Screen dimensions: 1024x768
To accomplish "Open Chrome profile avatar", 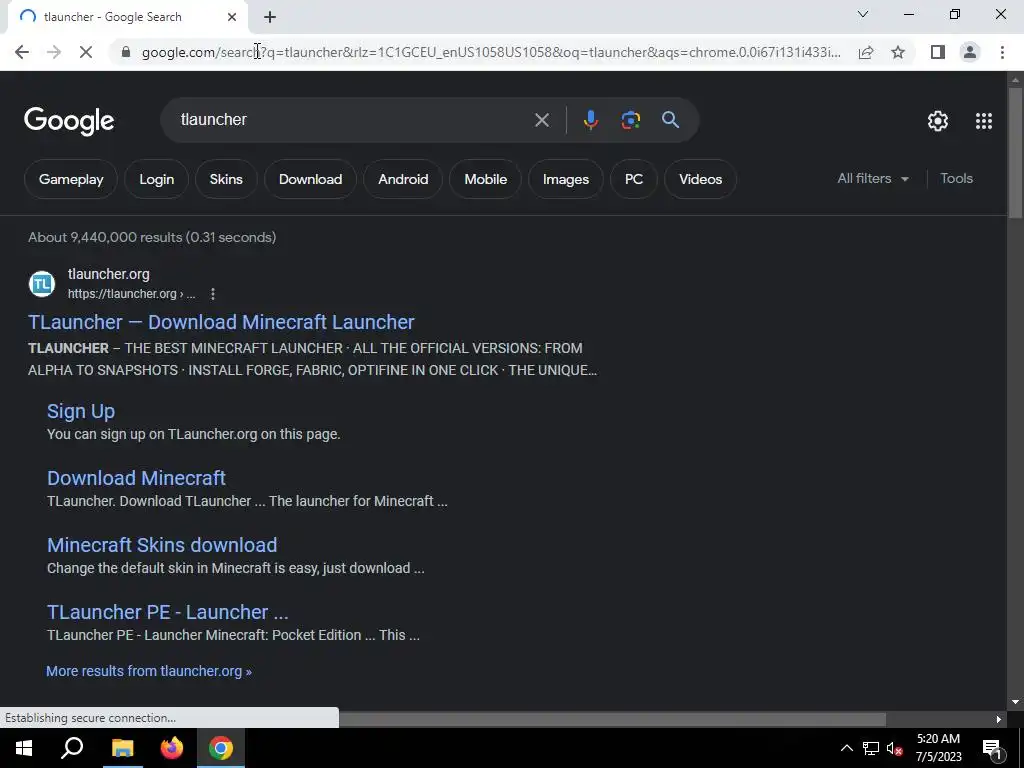I will click(970, 52).
